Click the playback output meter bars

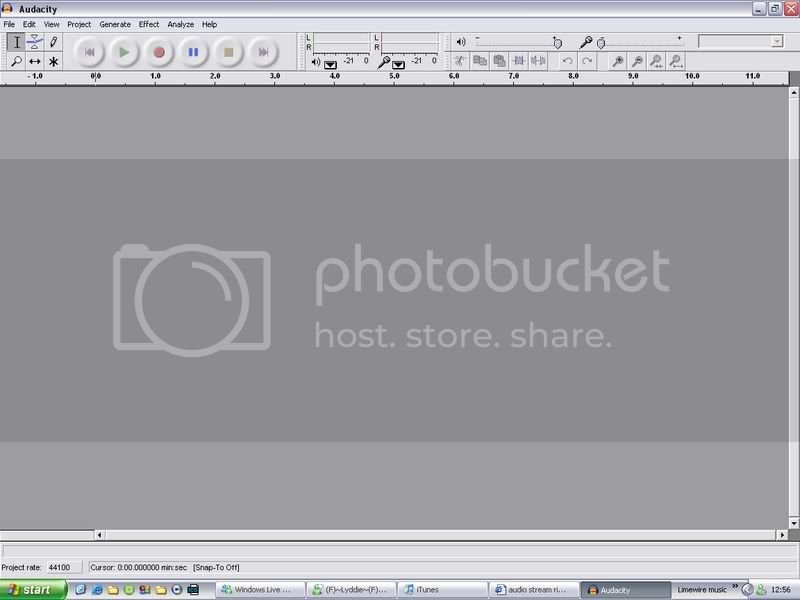(341, 43)
